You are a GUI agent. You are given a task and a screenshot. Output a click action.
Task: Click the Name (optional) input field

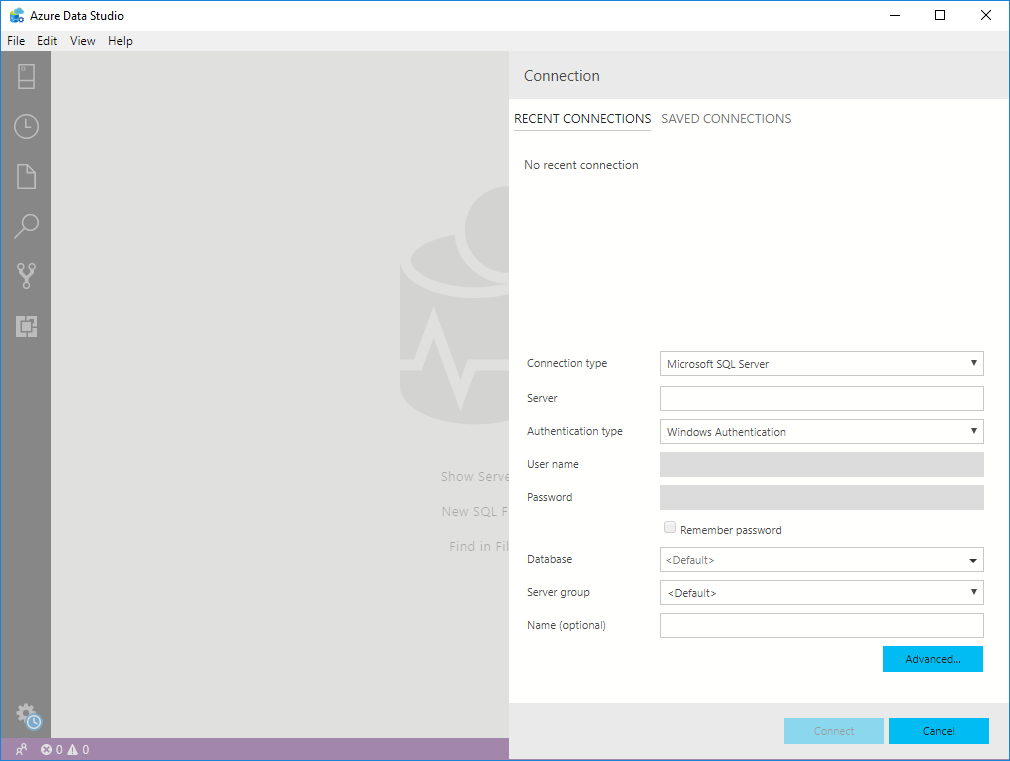point(821,625)
